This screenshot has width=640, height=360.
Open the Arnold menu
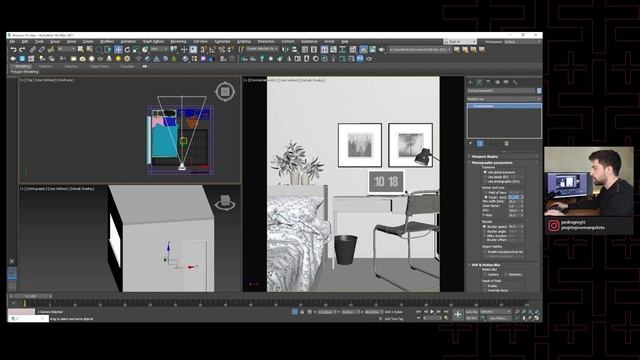coord(329,42)
